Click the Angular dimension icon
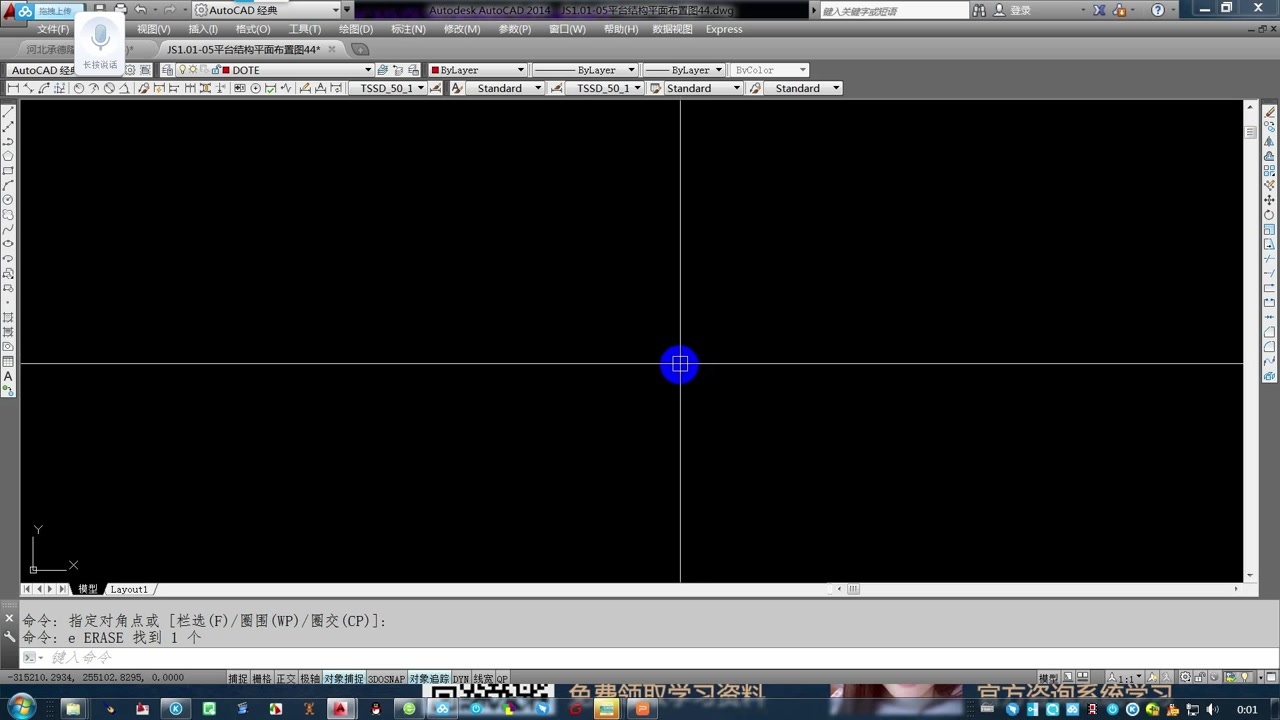The image size is (1280, 720). tap(125, 88)
